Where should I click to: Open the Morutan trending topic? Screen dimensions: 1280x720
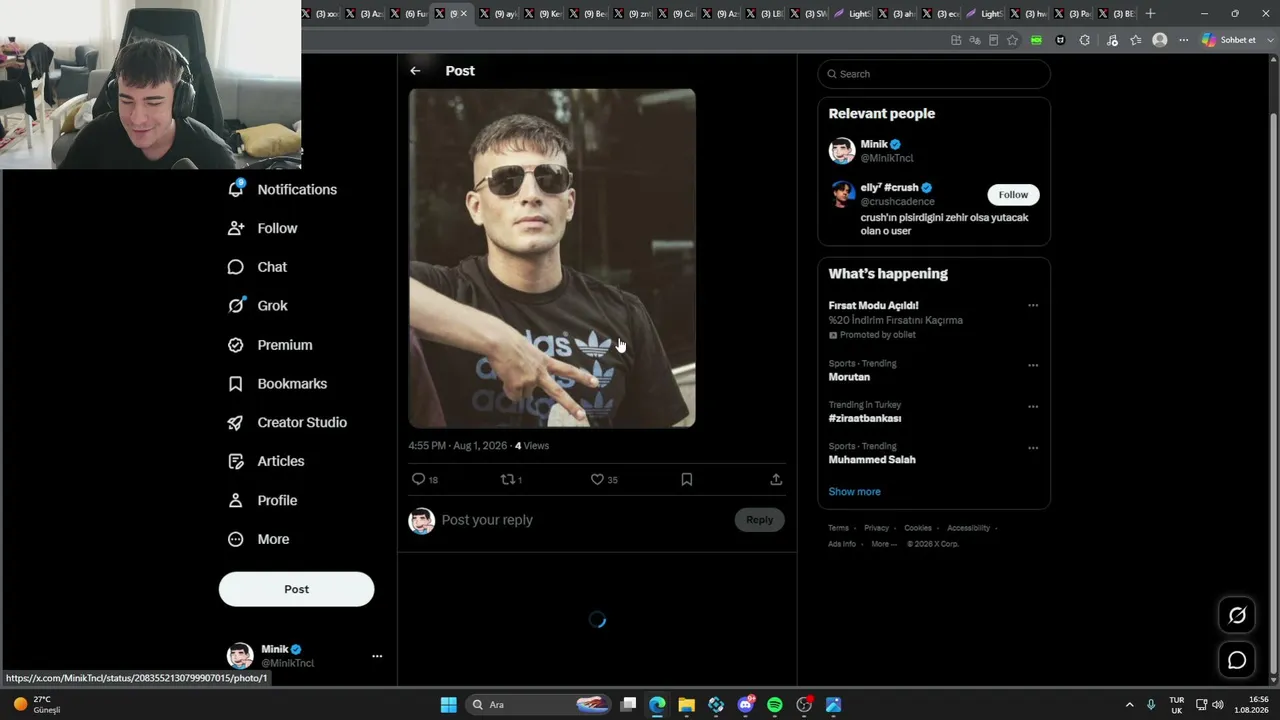849,377
